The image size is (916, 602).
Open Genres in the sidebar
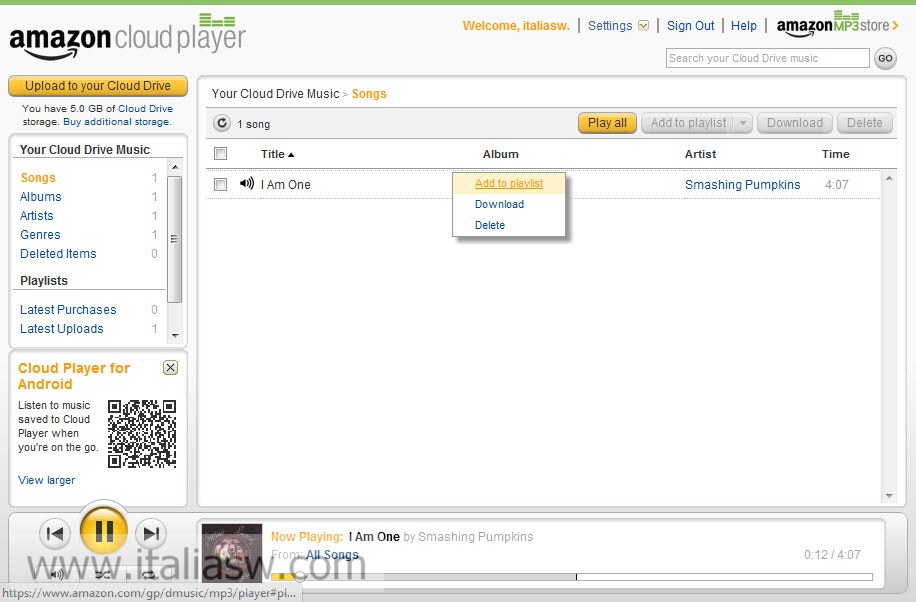[x=40, y=235]
